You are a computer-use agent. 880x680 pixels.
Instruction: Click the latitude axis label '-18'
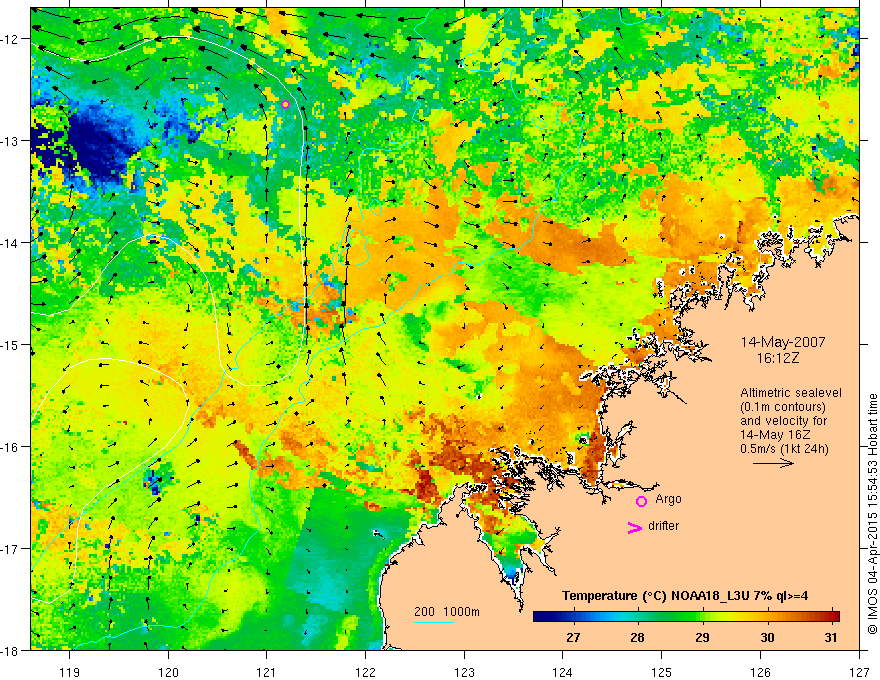click(x=10, y=650)
